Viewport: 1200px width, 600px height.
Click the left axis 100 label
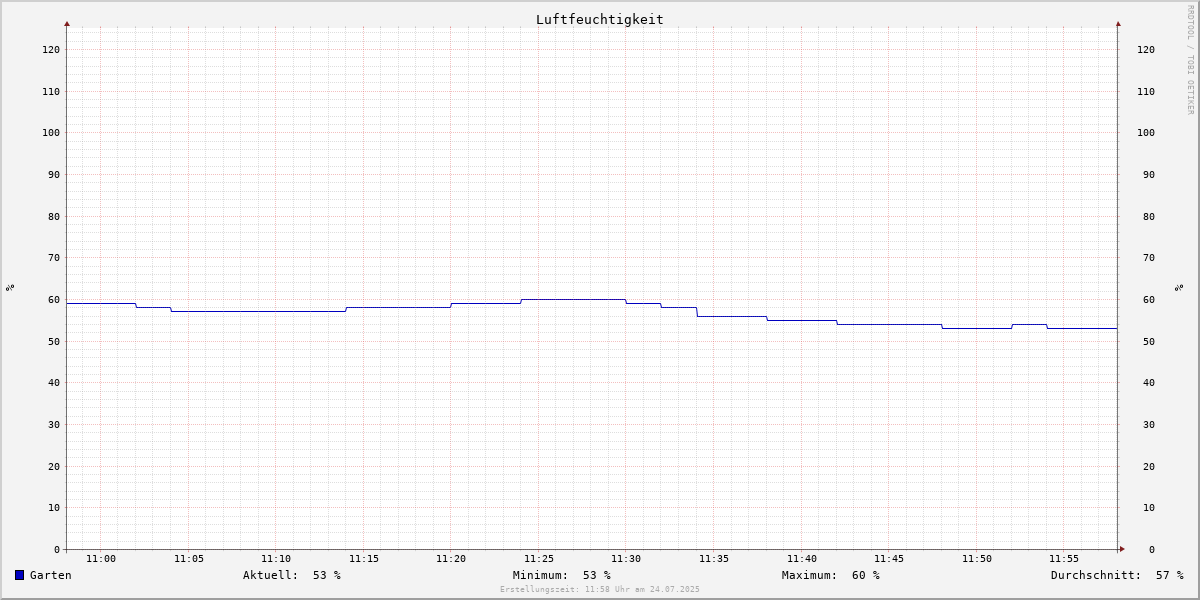pos(51,132)
